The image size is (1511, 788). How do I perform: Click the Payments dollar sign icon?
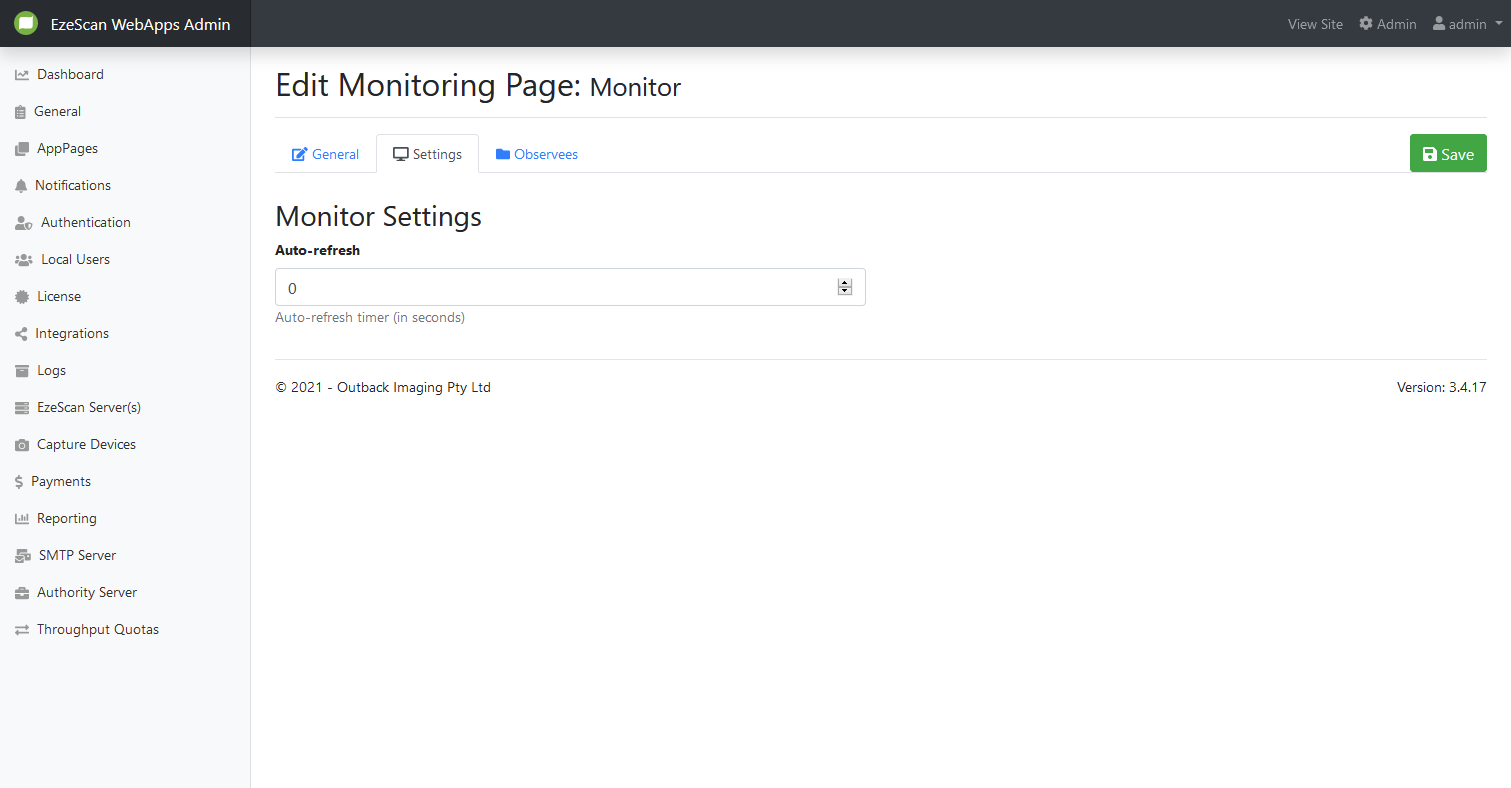(19, 482)
